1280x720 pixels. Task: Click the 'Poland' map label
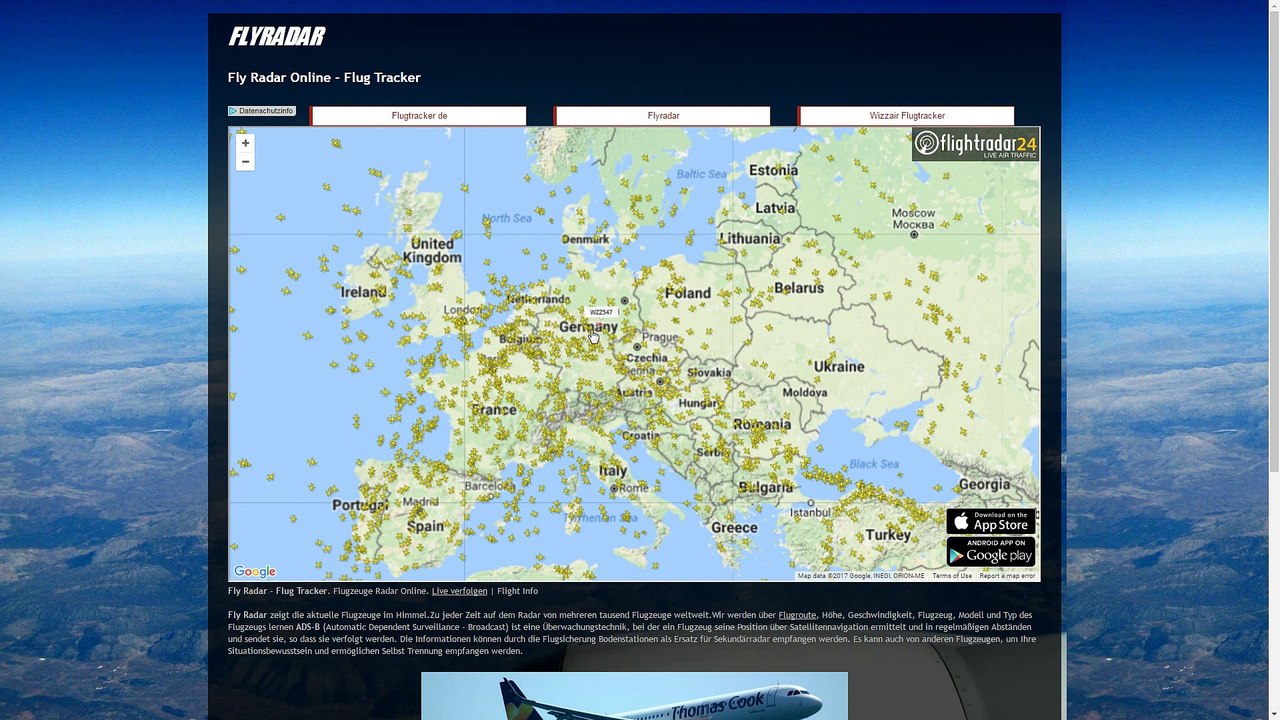pyautogui.click(x=688, y=293)
